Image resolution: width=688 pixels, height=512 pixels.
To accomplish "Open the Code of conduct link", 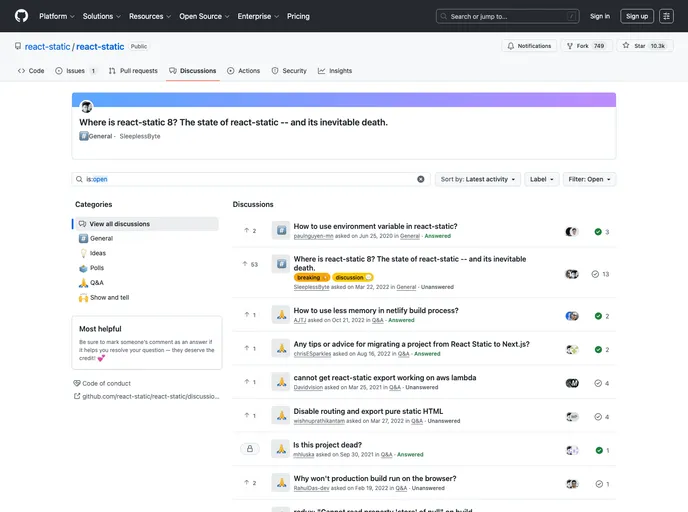I will pyautogui.click(x=102, y=383).
